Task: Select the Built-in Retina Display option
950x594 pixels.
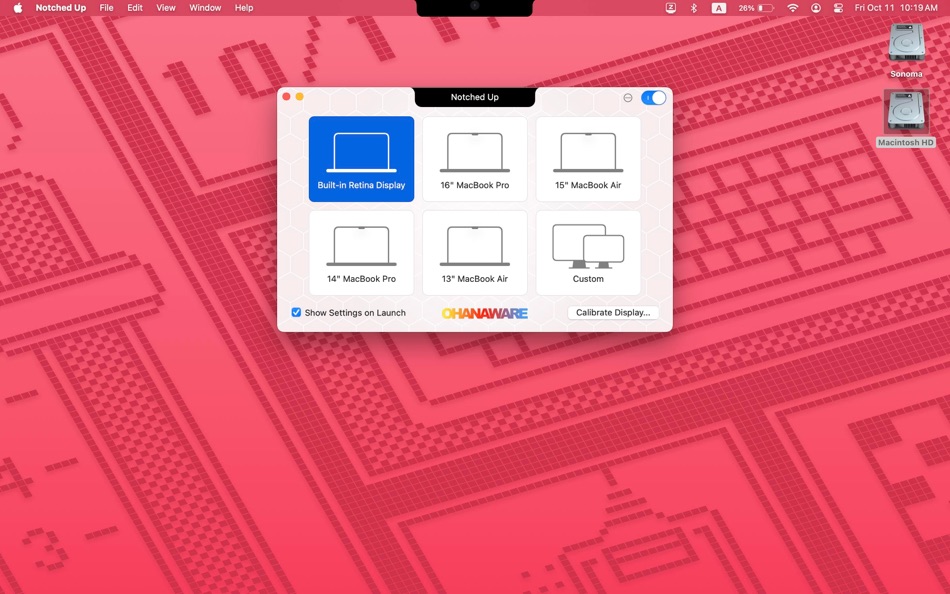Action: 361,159
